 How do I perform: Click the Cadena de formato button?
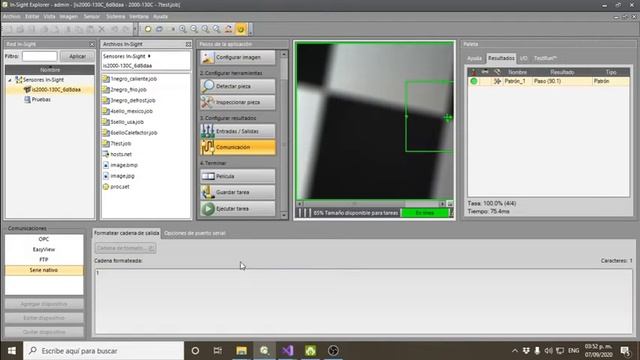tap(125, 248)
